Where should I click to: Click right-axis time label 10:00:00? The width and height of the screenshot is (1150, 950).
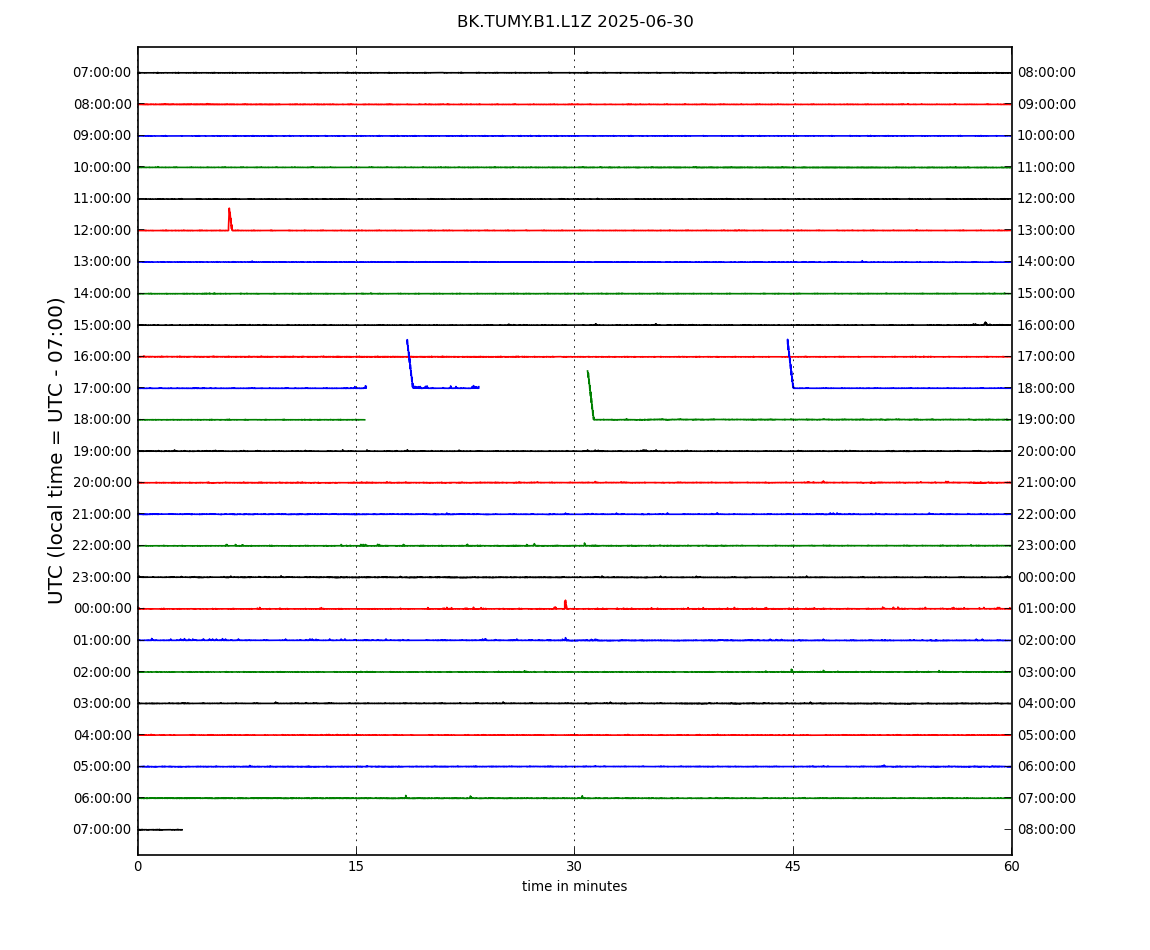pos(1047,136)
